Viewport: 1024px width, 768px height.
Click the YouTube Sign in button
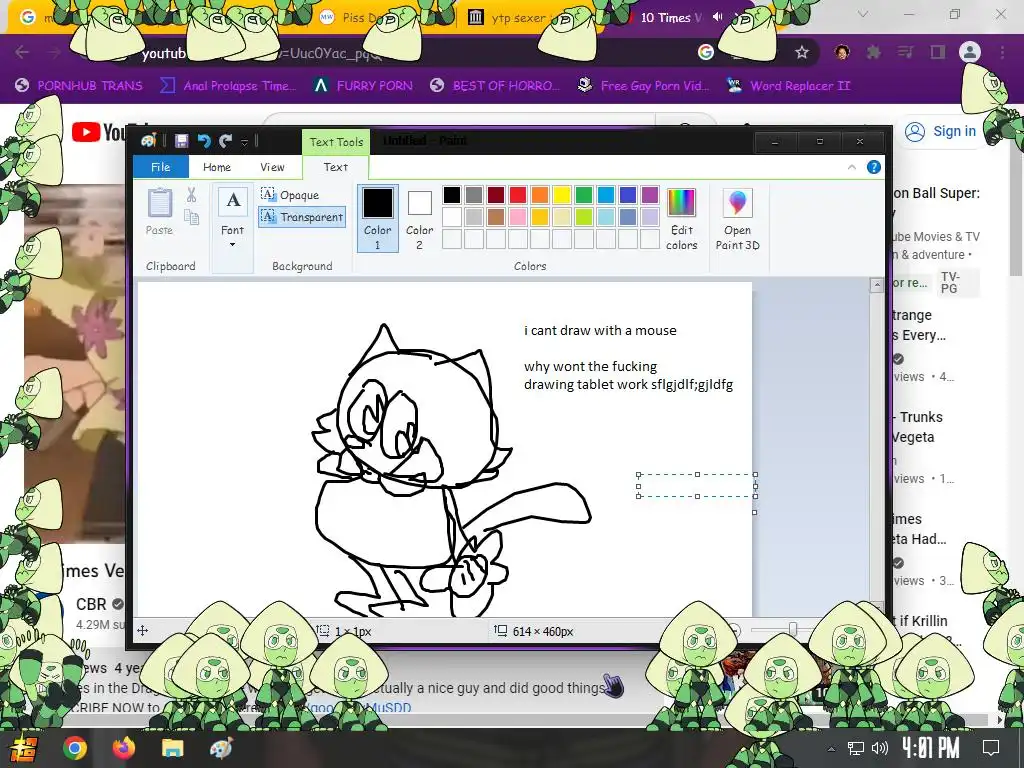click(x=940, y=131)
